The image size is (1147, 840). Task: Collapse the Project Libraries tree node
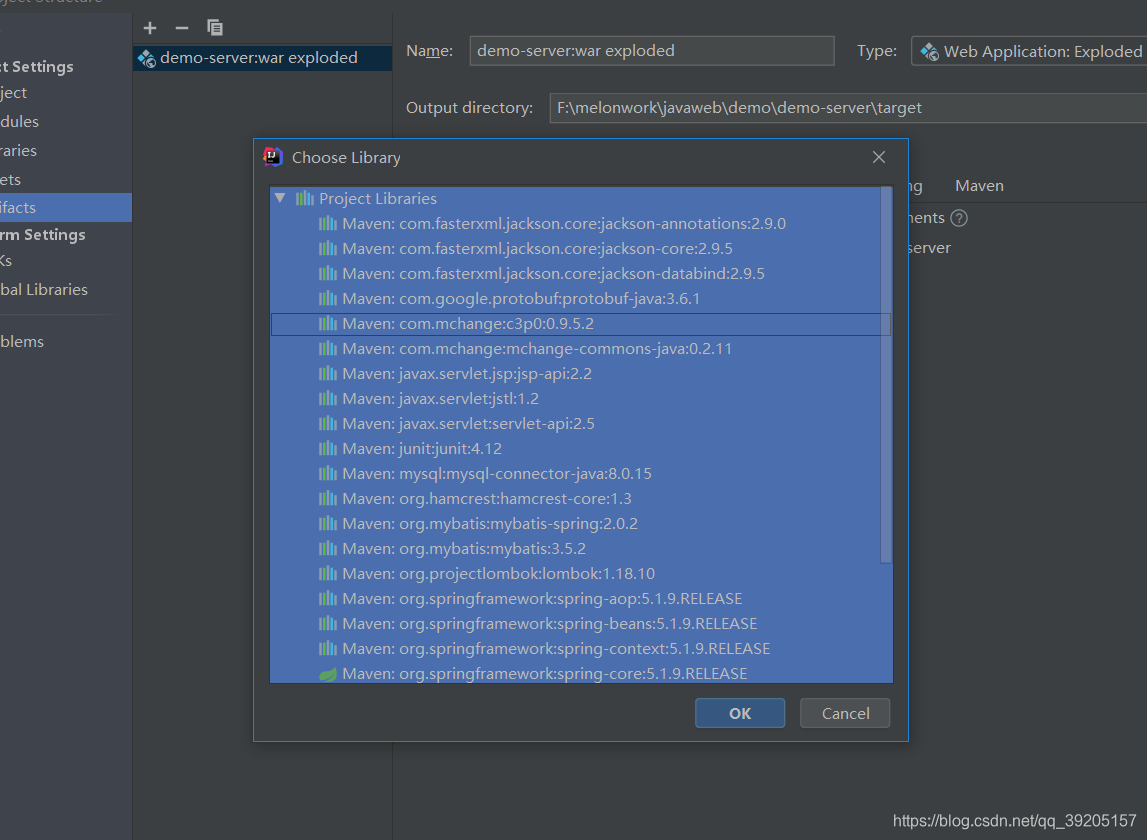pyautogui.click(x=280, y=198)
